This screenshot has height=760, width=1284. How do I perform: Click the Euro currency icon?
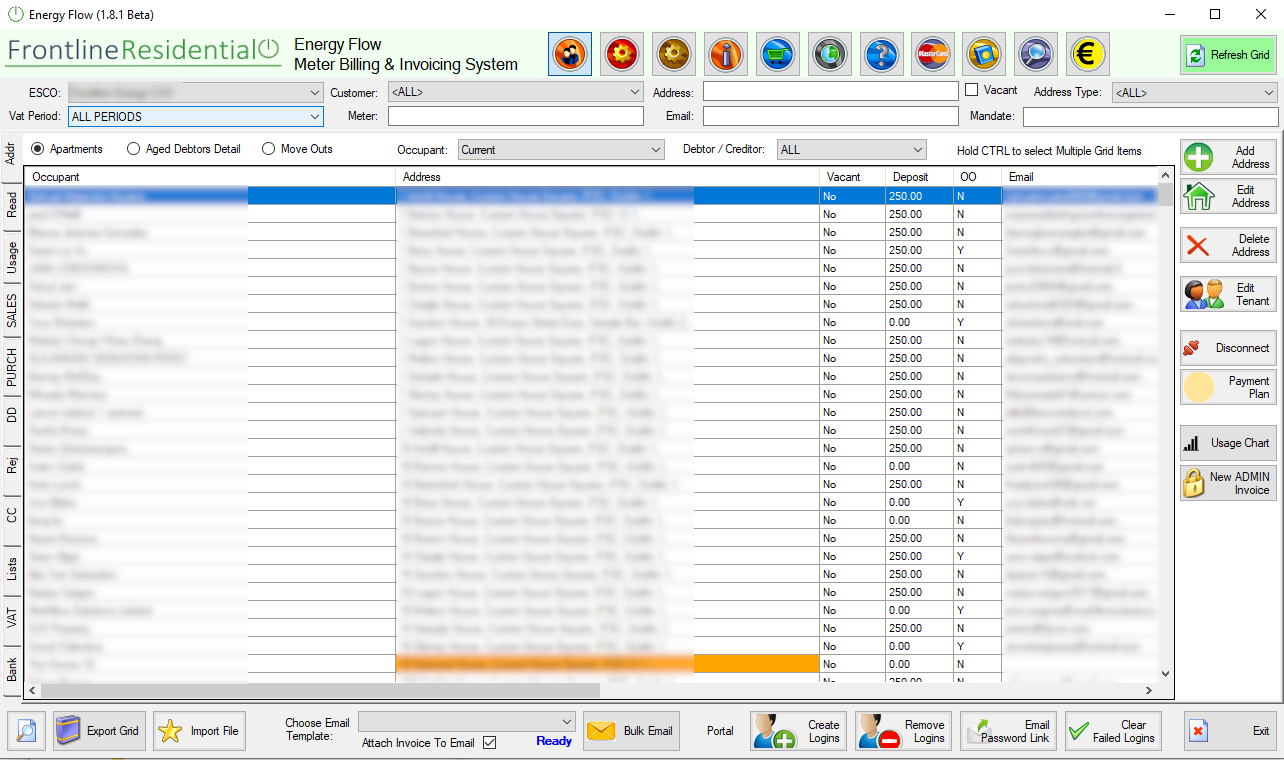pos(1088,54)
